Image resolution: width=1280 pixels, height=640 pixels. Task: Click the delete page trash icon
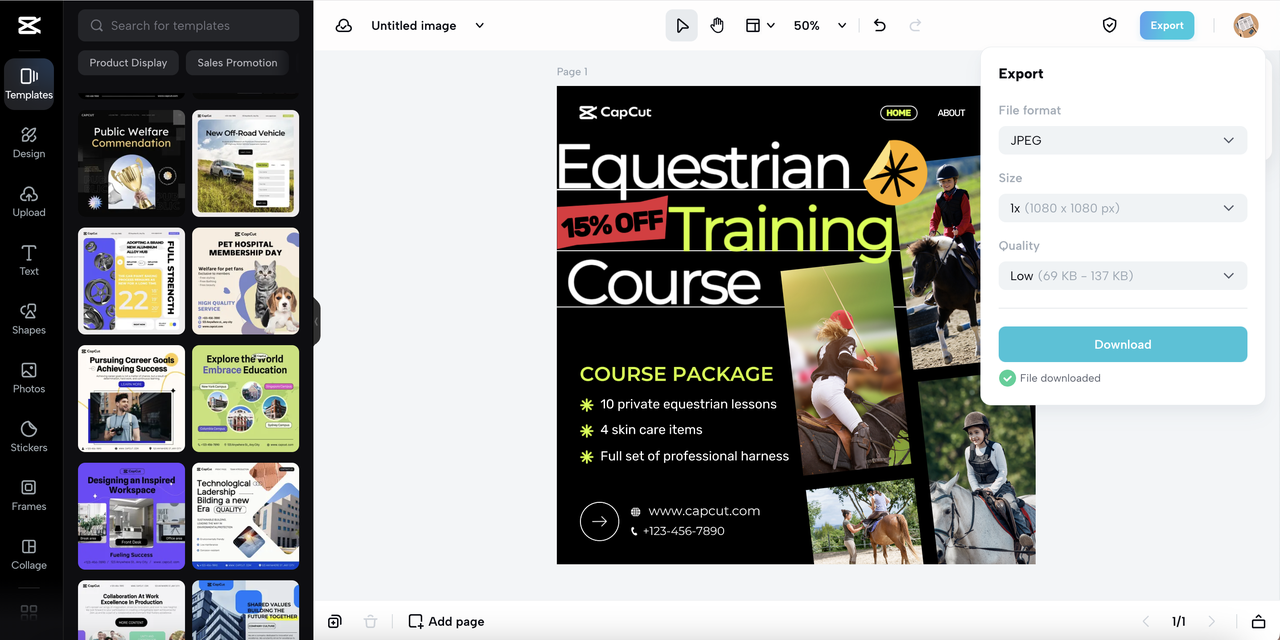(x=371, y=622)
